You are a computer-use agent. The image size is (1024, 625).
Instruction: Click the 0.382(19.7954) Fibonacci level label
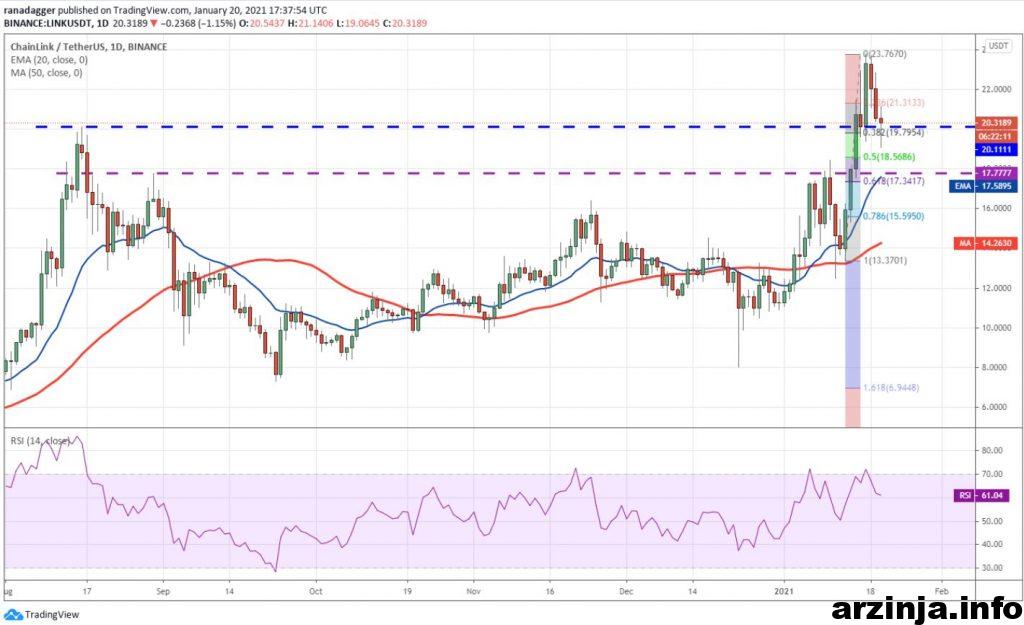click(893, 133)
